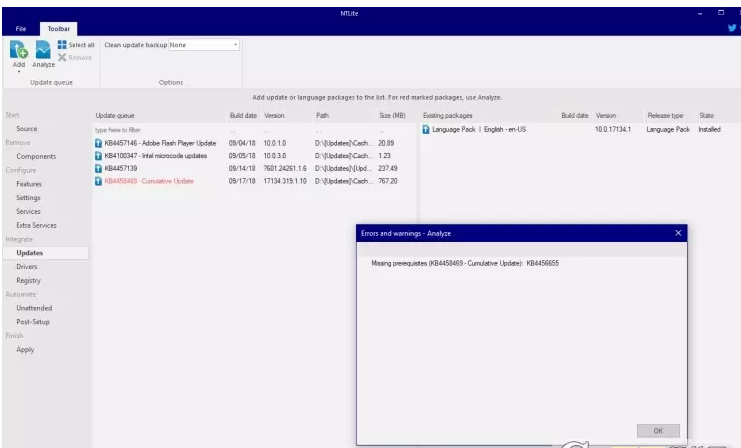The image size is (741, 448).
Task: Open the File menu
Action: click(x=21, y=29)
